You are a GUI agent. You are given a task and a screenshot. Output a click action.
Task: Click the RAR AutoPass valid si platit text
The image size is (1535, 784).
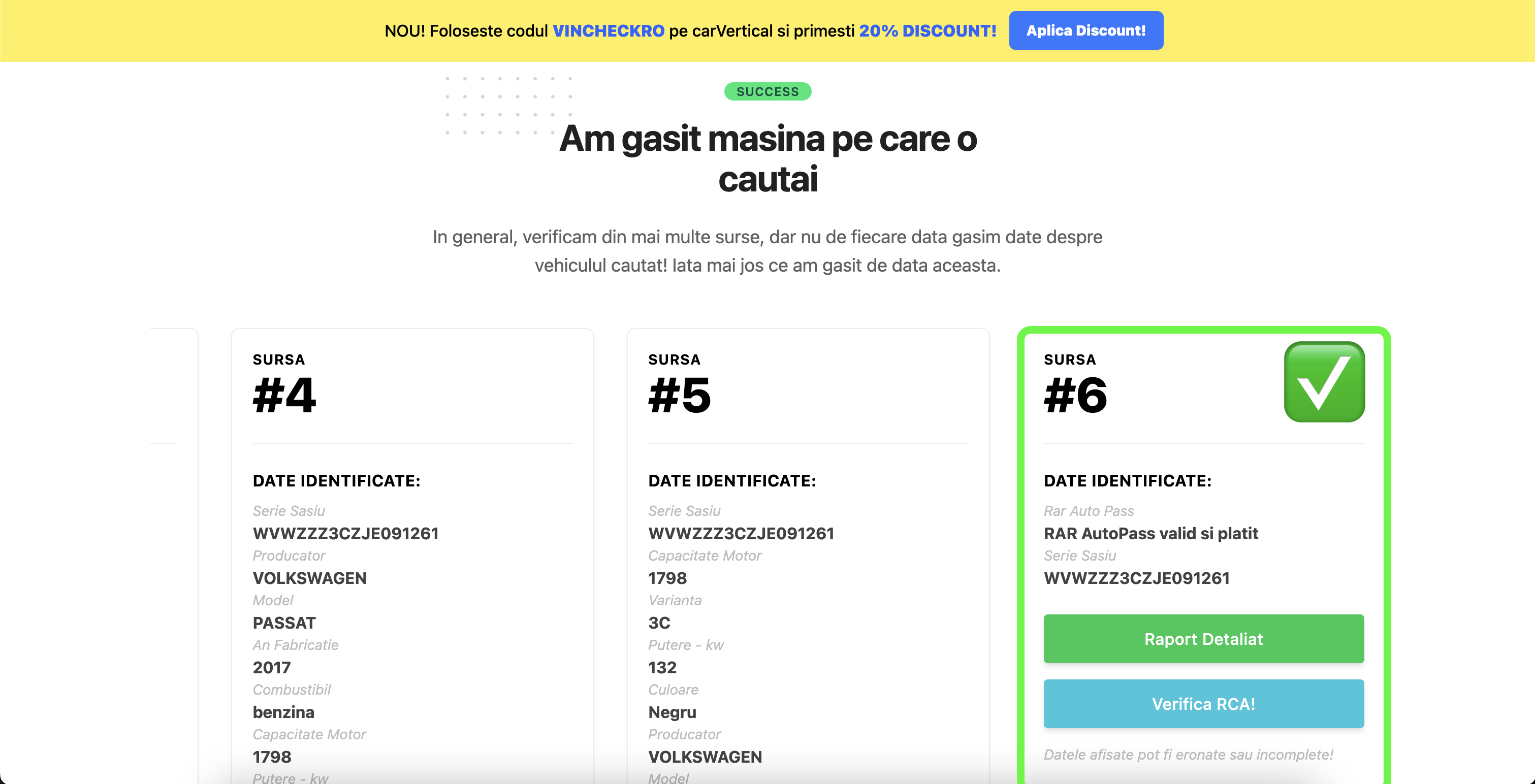pos(1150,533)
